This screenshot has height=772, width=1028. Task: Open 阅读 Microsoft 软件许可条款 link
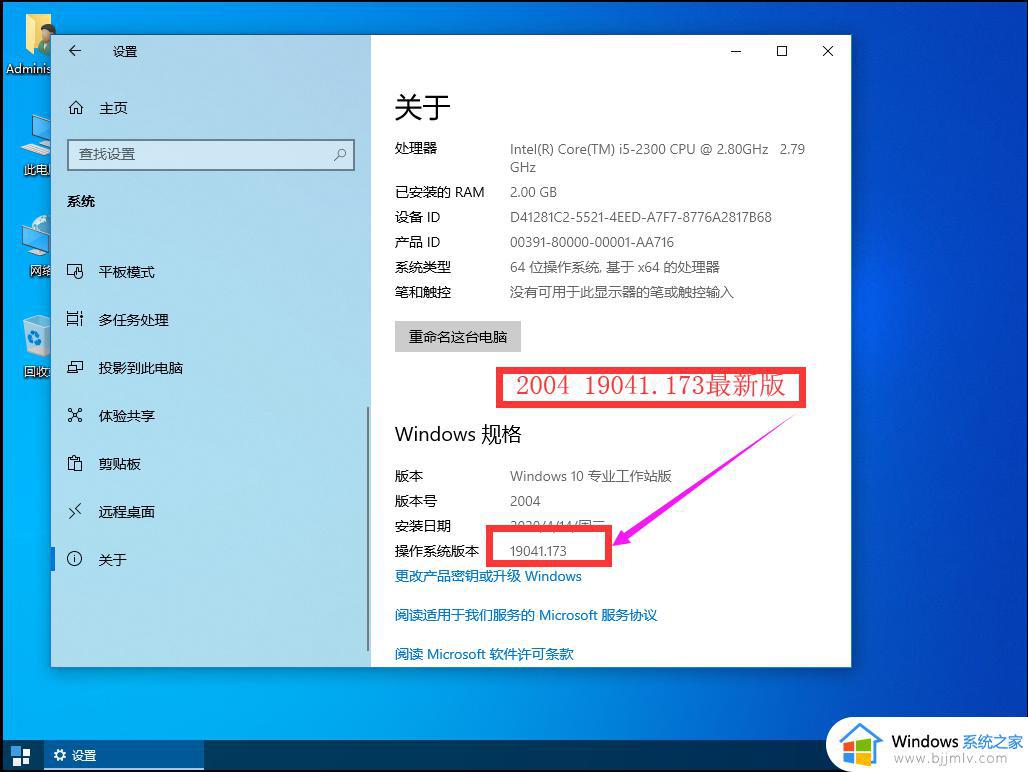[484, 653]
